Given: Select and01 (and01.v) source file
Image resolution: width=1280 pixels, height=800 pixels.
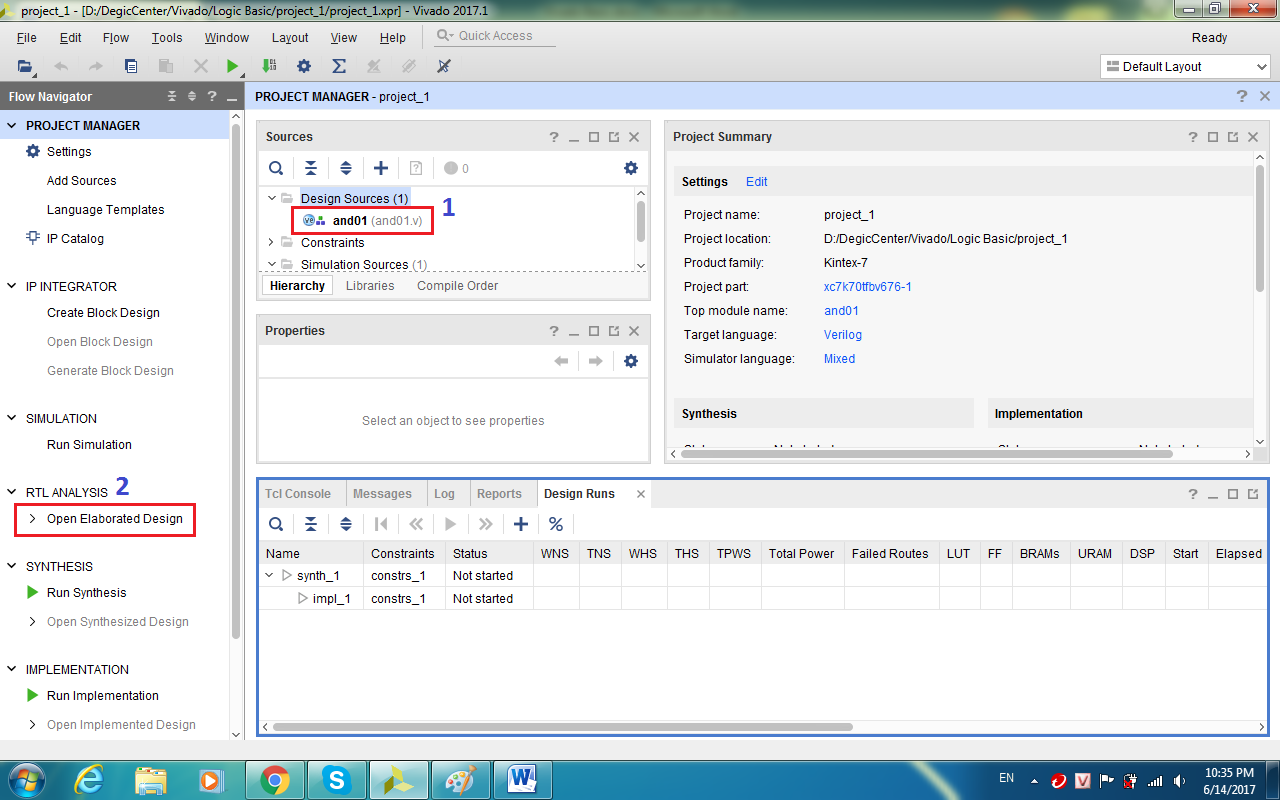Looking at the screenshot, I should 364,220.
